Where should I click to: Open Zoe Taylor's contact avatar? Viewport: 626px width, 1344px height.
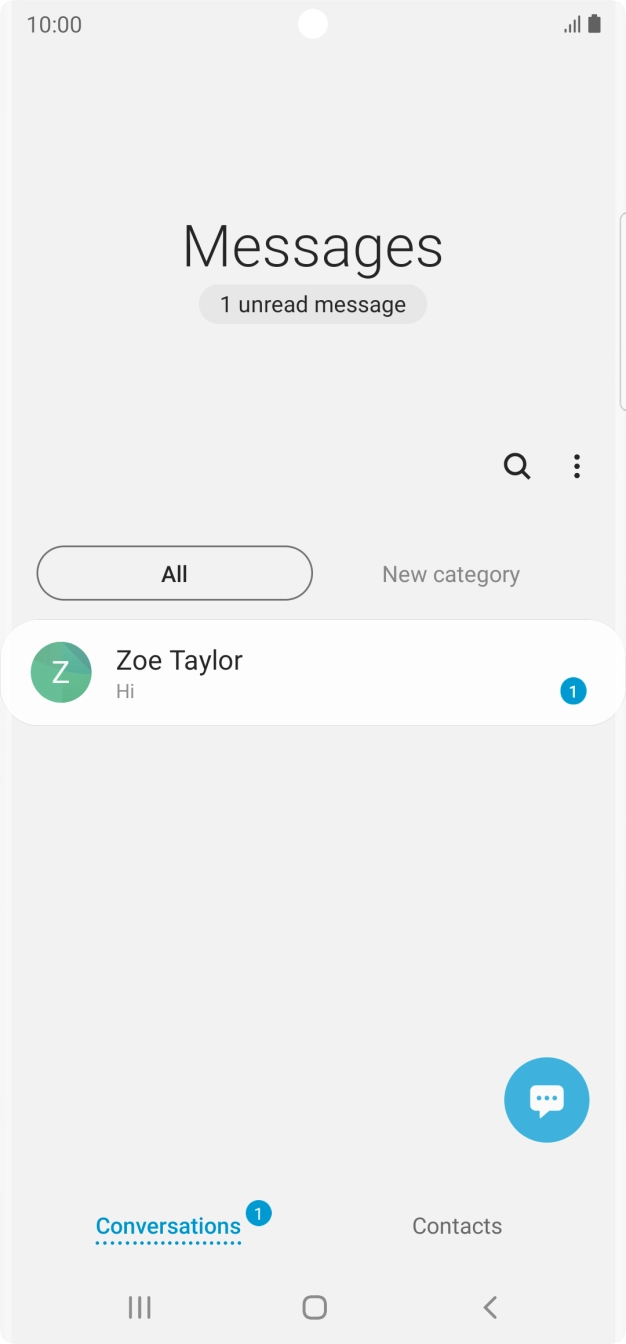[61, 672]
